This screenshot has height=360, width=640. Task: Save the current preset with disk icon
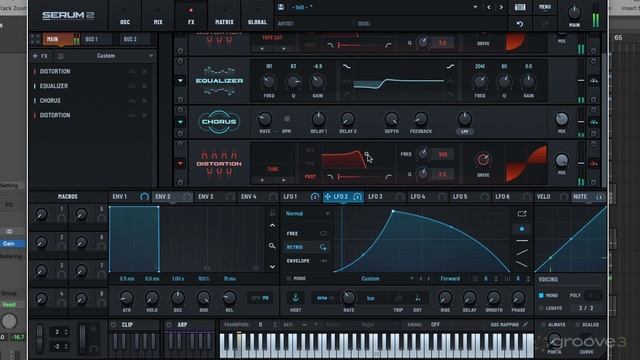tap(281, 7)
